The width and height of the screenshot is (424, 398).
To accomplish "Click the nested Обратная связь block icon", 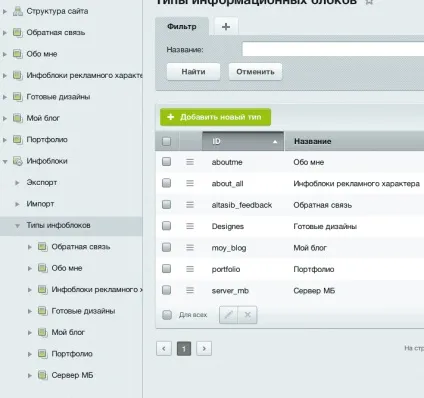I will [x=42, y=247].
